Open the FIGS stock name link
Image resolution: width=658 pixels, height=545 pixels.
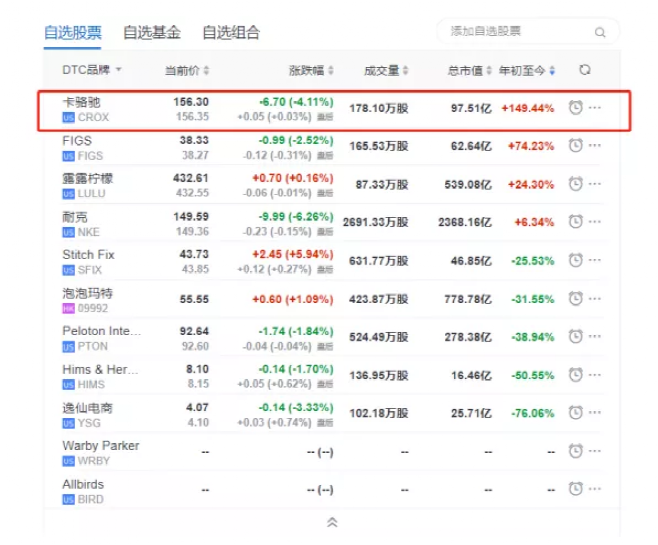77,141
